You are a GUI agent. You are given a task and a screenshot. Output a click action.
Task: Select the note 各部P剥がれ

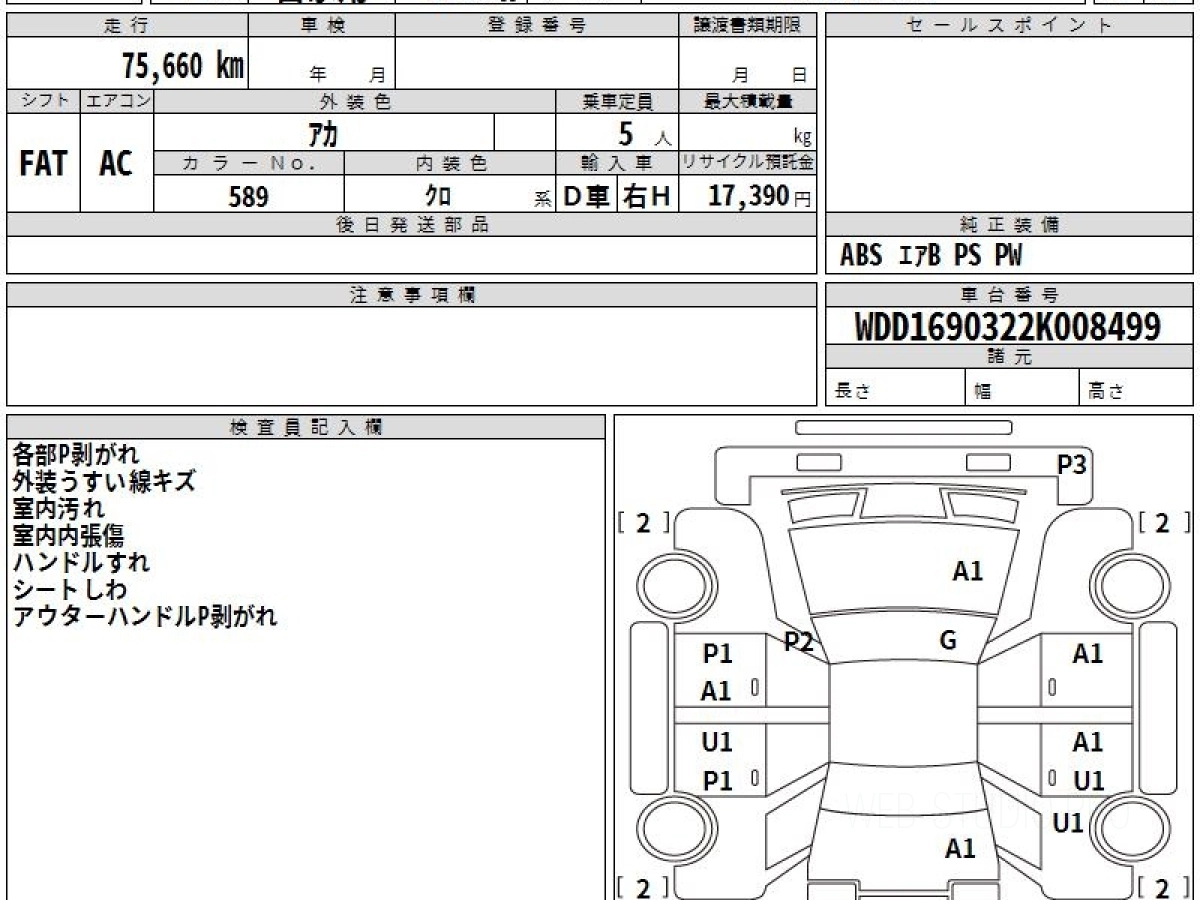click(x=76, y=455)
